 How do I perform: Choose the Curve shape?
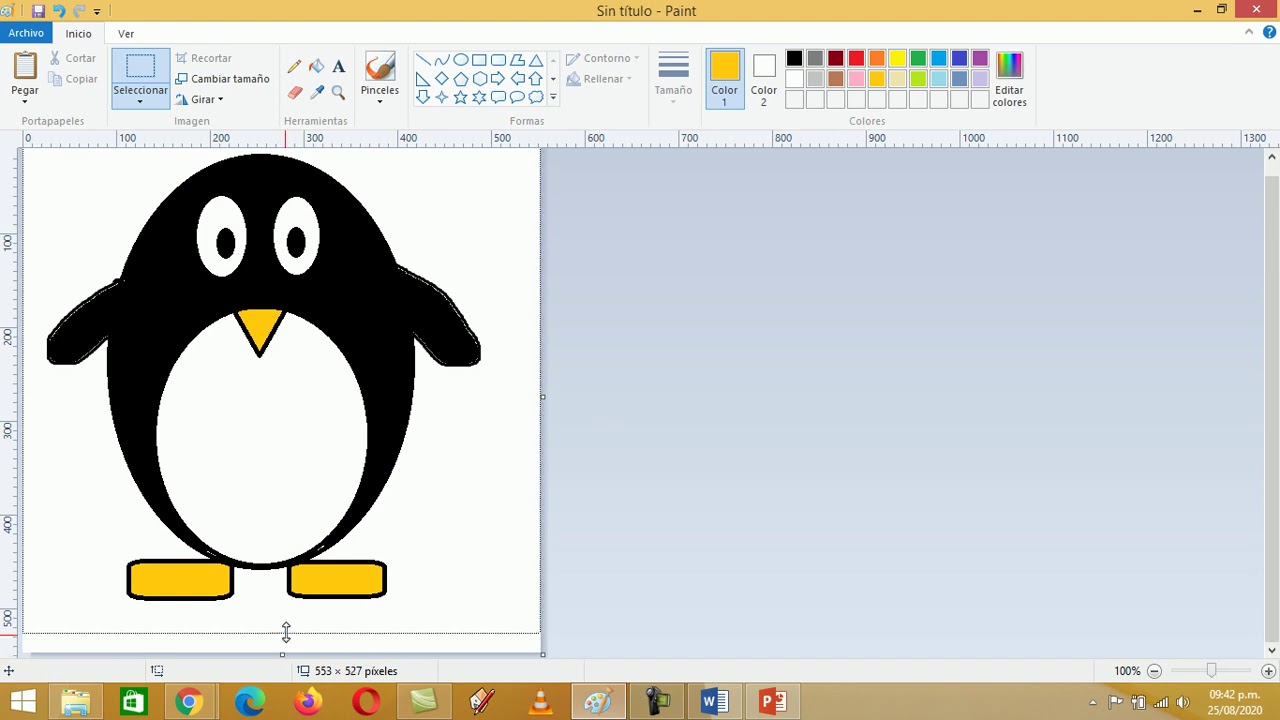[441, 60]
